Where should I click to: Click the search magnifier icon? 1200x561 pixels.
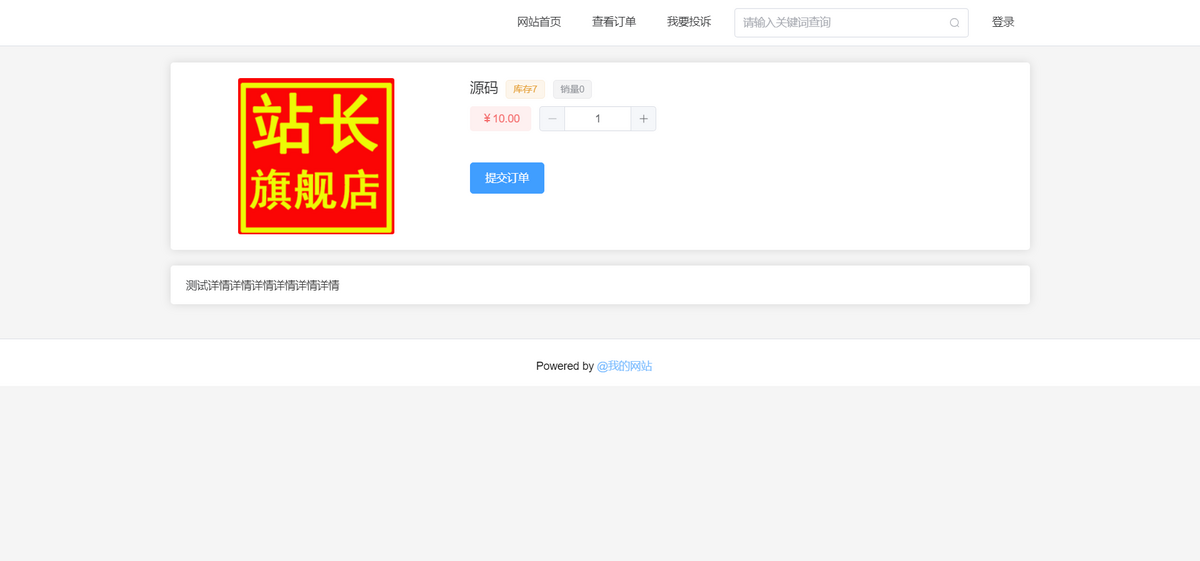pos(954,22)
